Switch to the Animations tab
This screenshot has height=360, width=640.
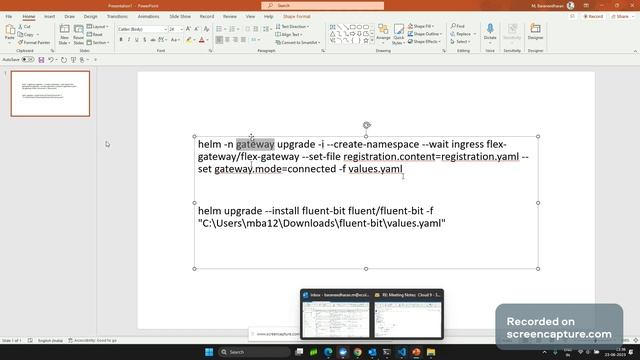coord(148,16)
